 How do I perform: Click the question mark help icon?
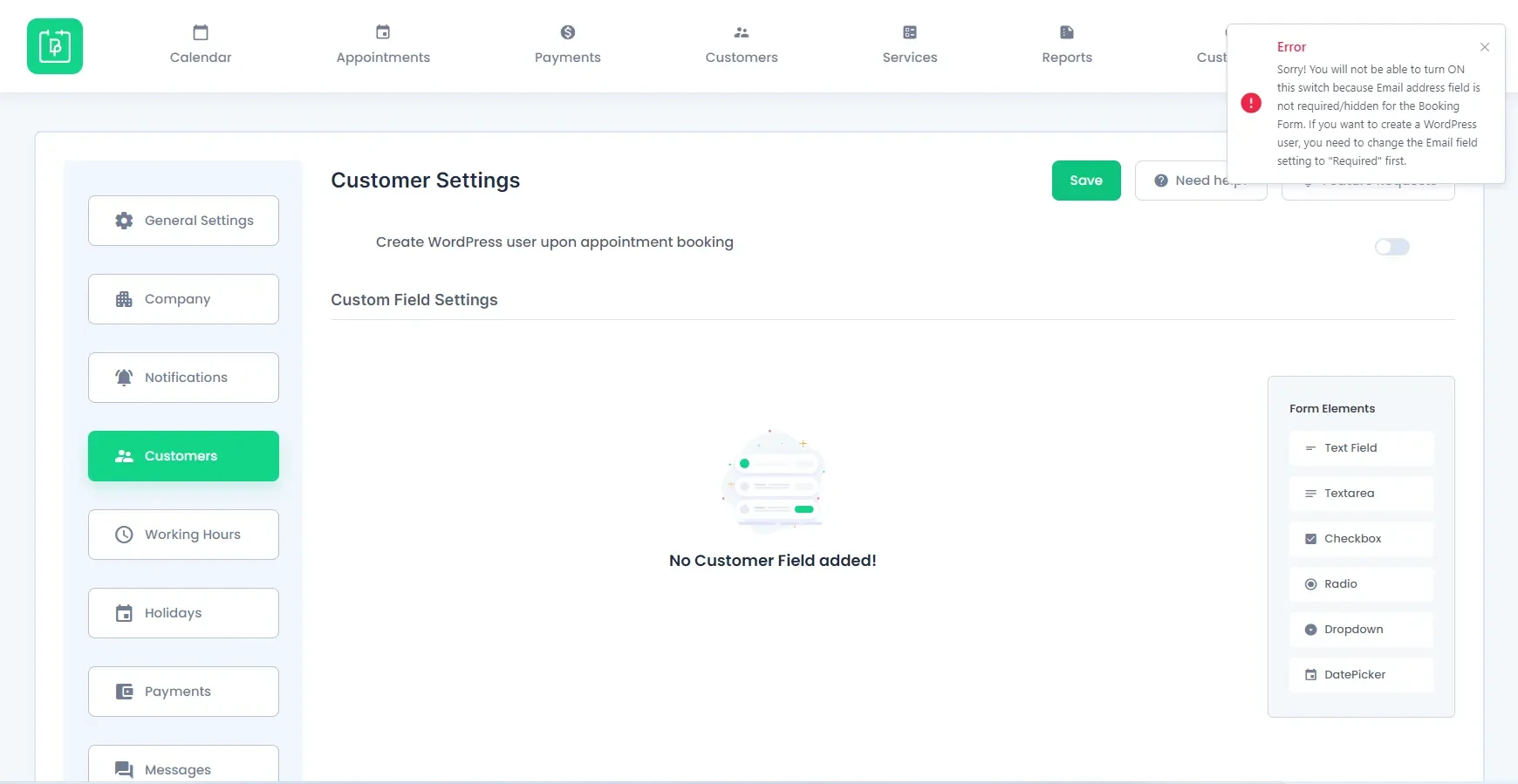click(x=1161, y=181)
